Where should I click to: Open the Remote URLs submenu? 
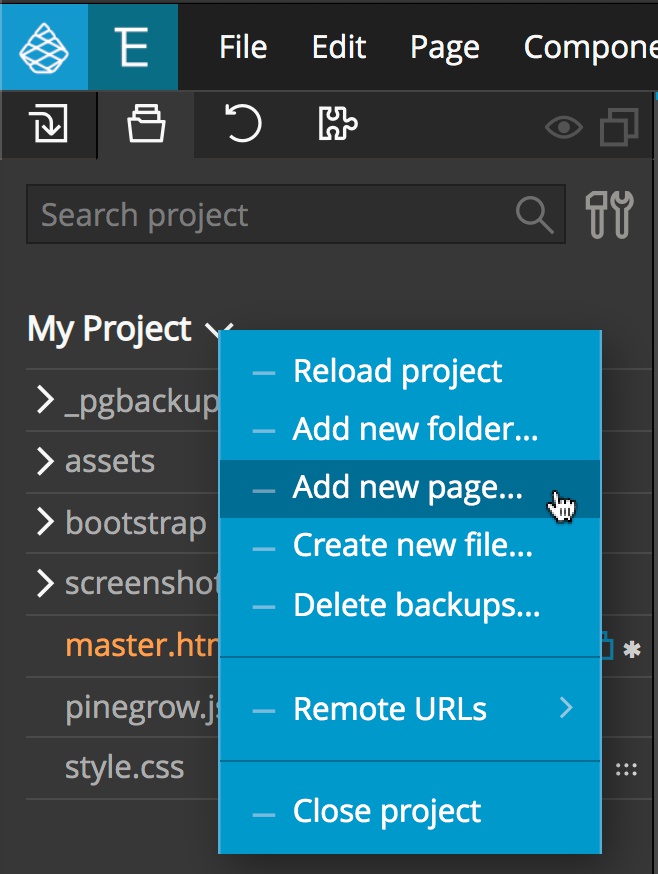click(410, 709)
